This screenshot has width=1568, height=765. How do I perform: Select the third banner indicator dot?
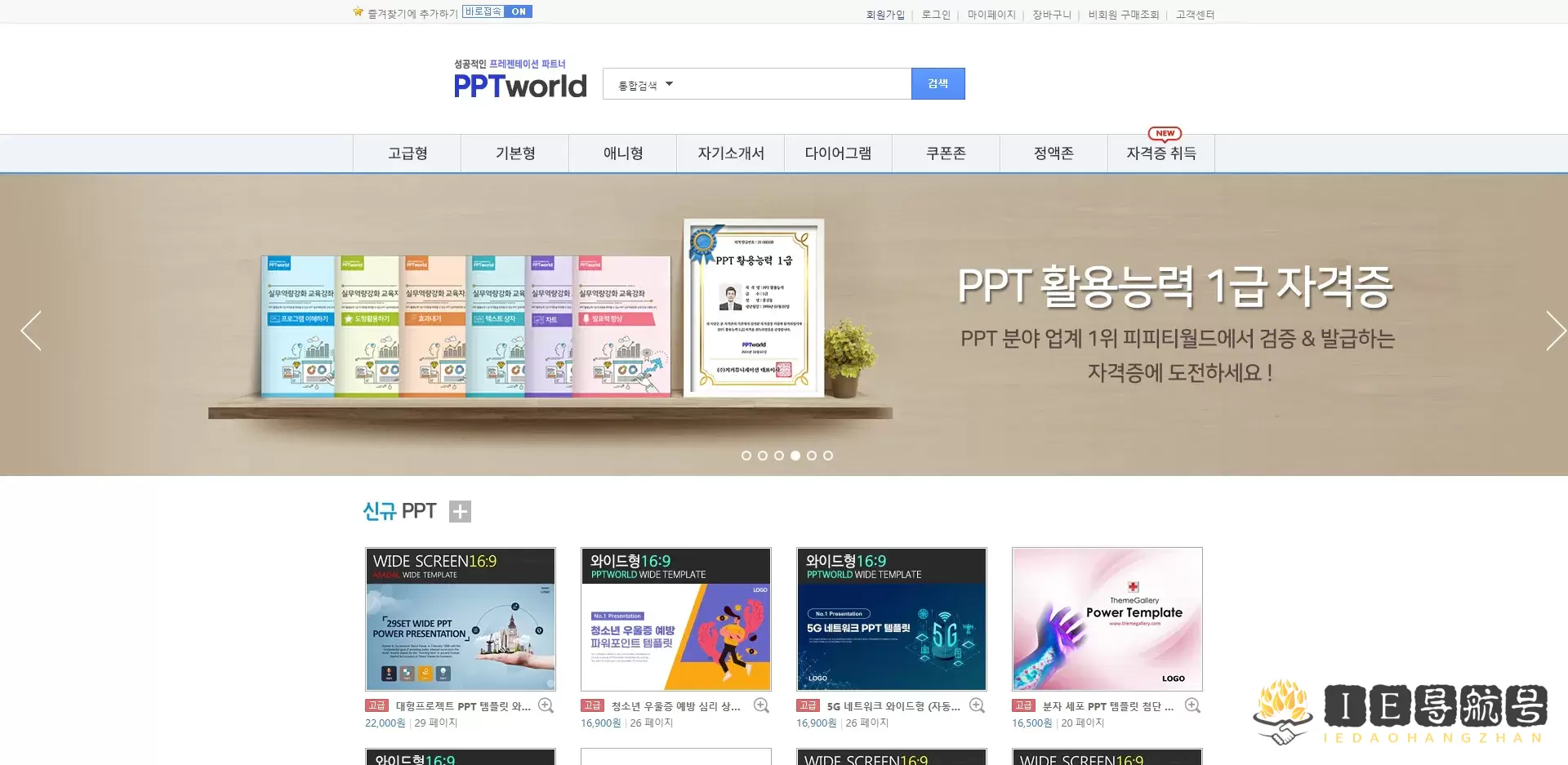779,456
